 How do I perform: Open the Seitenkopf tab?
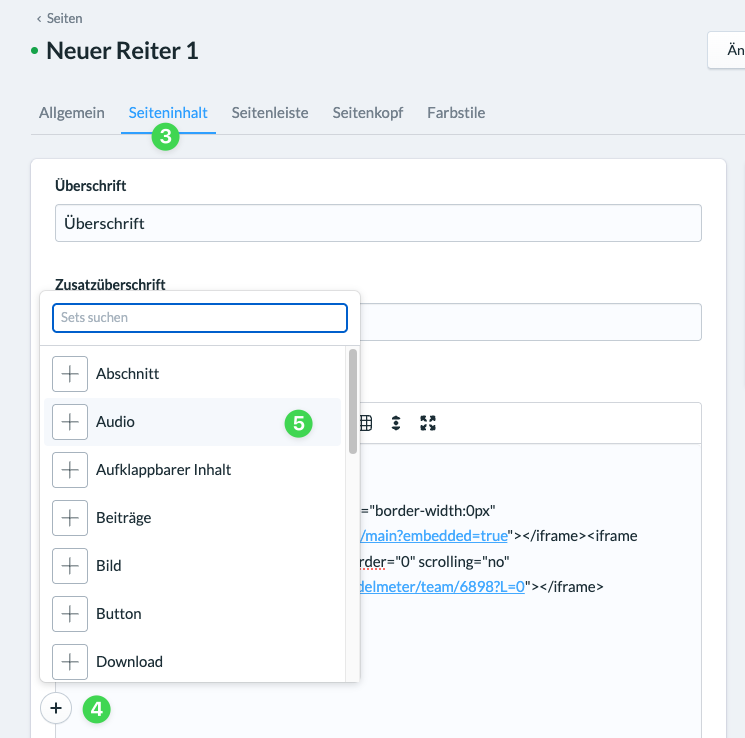click(368, 113)
